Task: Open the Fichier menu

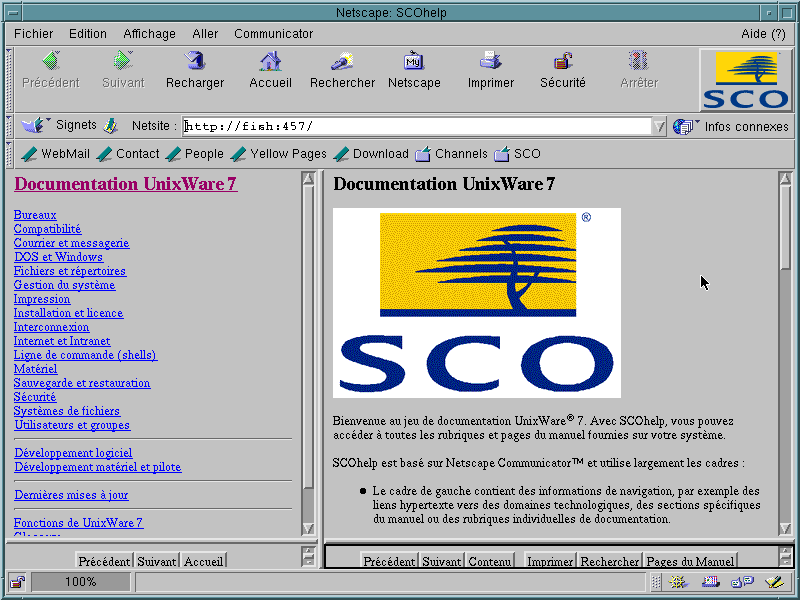Action: [34, 34]
